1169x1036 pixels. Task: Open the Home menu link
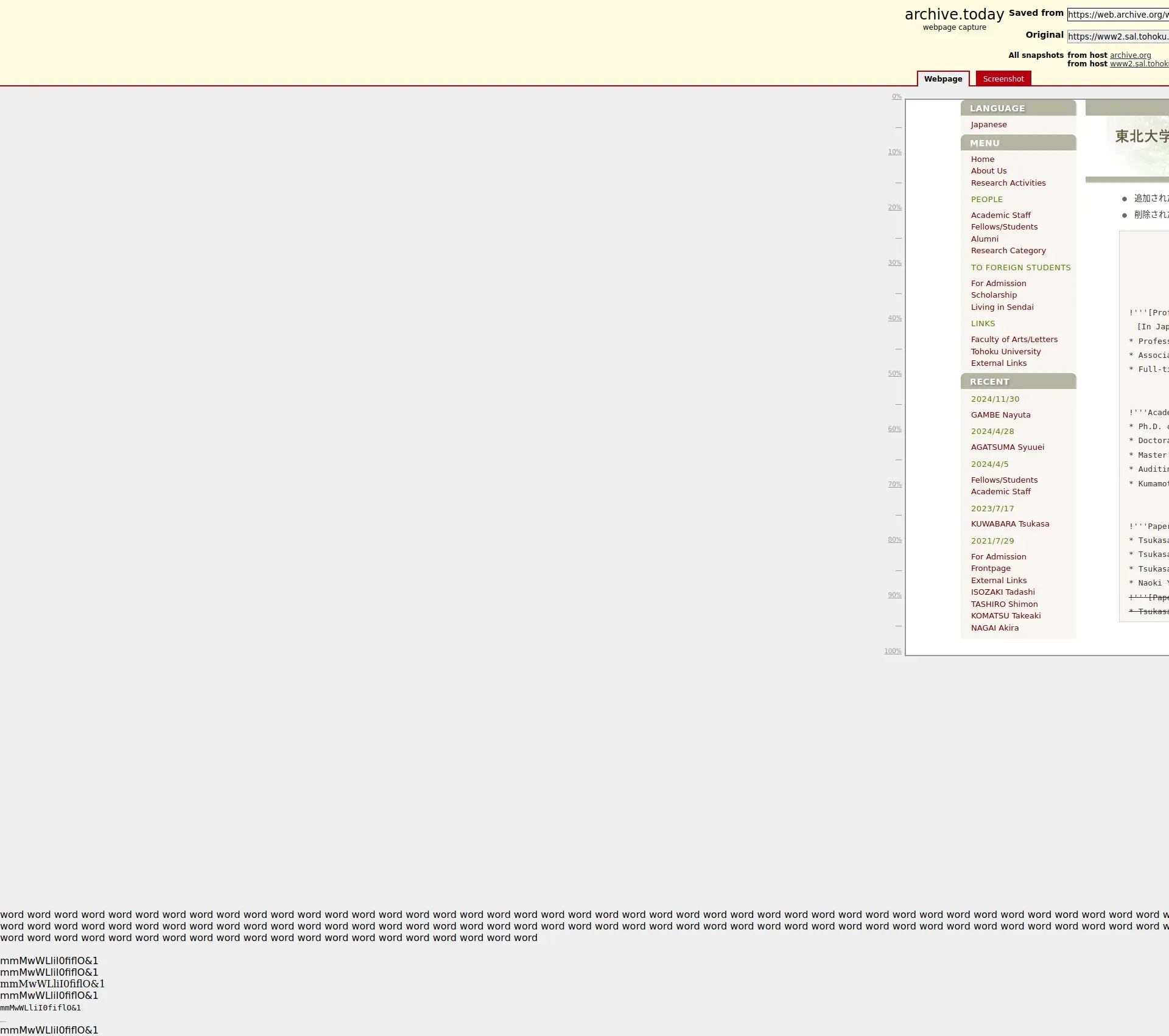tap(982, 159)
